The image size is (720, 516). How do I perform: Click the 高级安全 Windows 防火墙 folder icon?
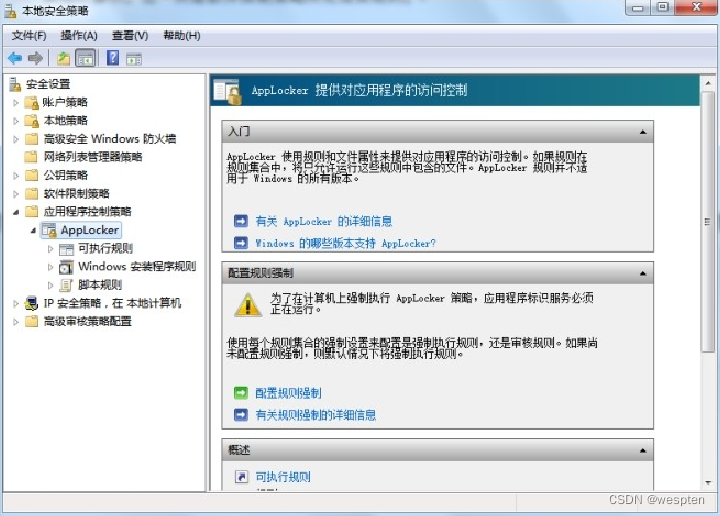click(31, 139)
